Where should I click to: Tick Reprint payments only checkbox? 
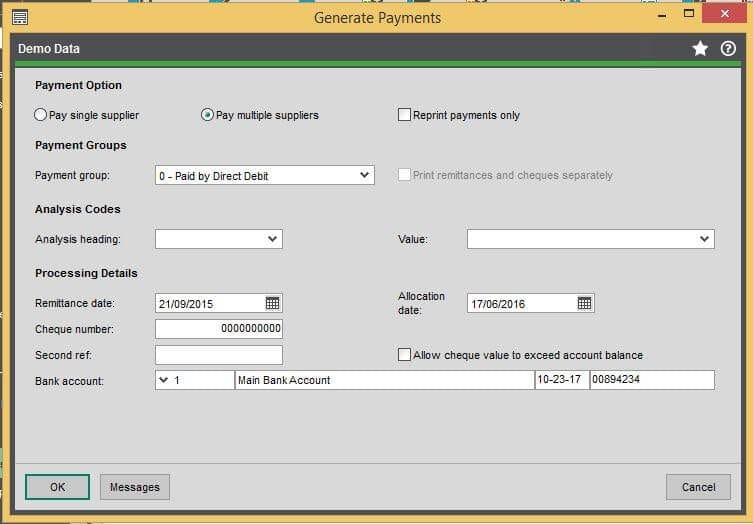point(404,115)
